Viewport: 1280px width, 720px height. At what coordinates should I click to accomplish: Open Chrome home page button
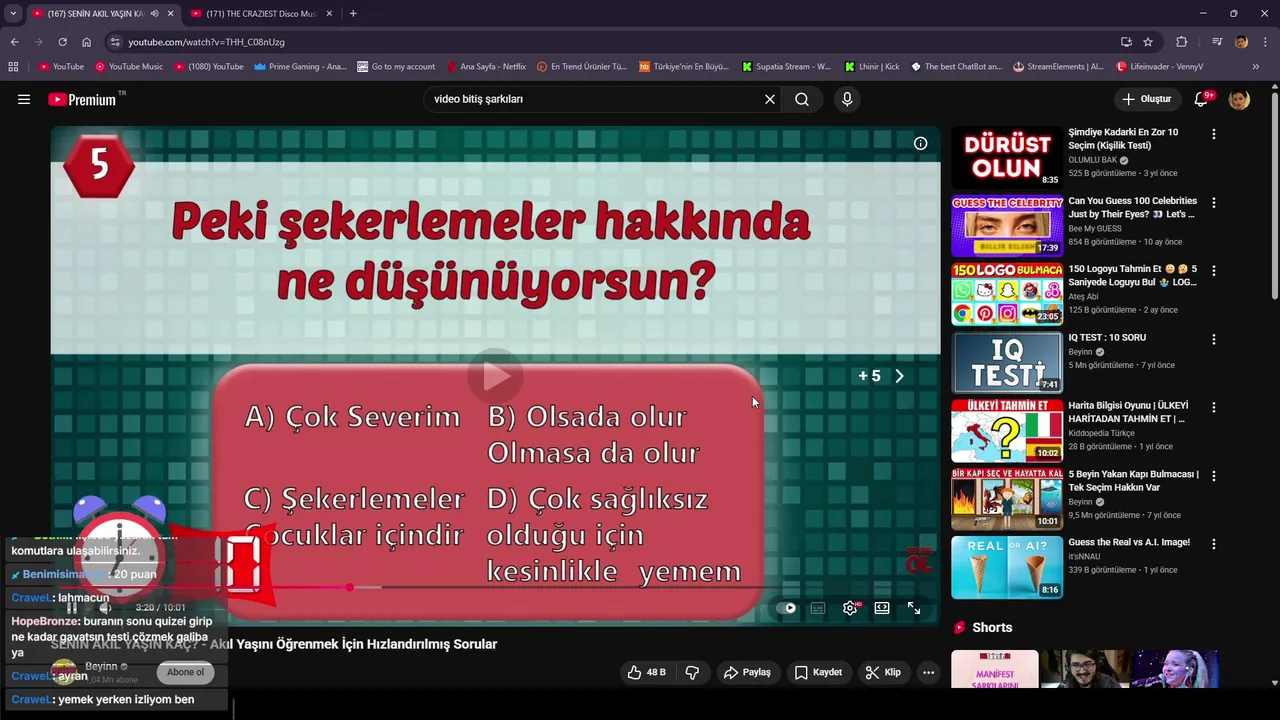86,42
